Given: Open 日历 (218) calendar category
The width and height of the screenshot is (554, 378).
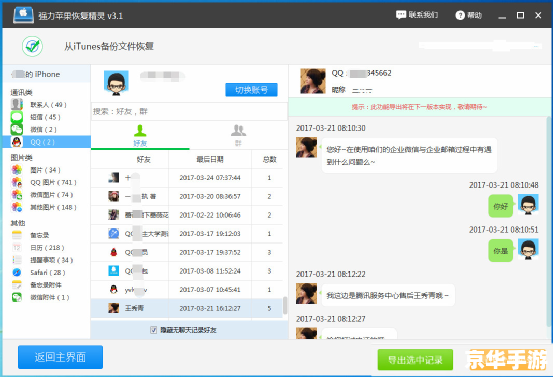Looking at the screenshot, I should click(x=47, y=248).
